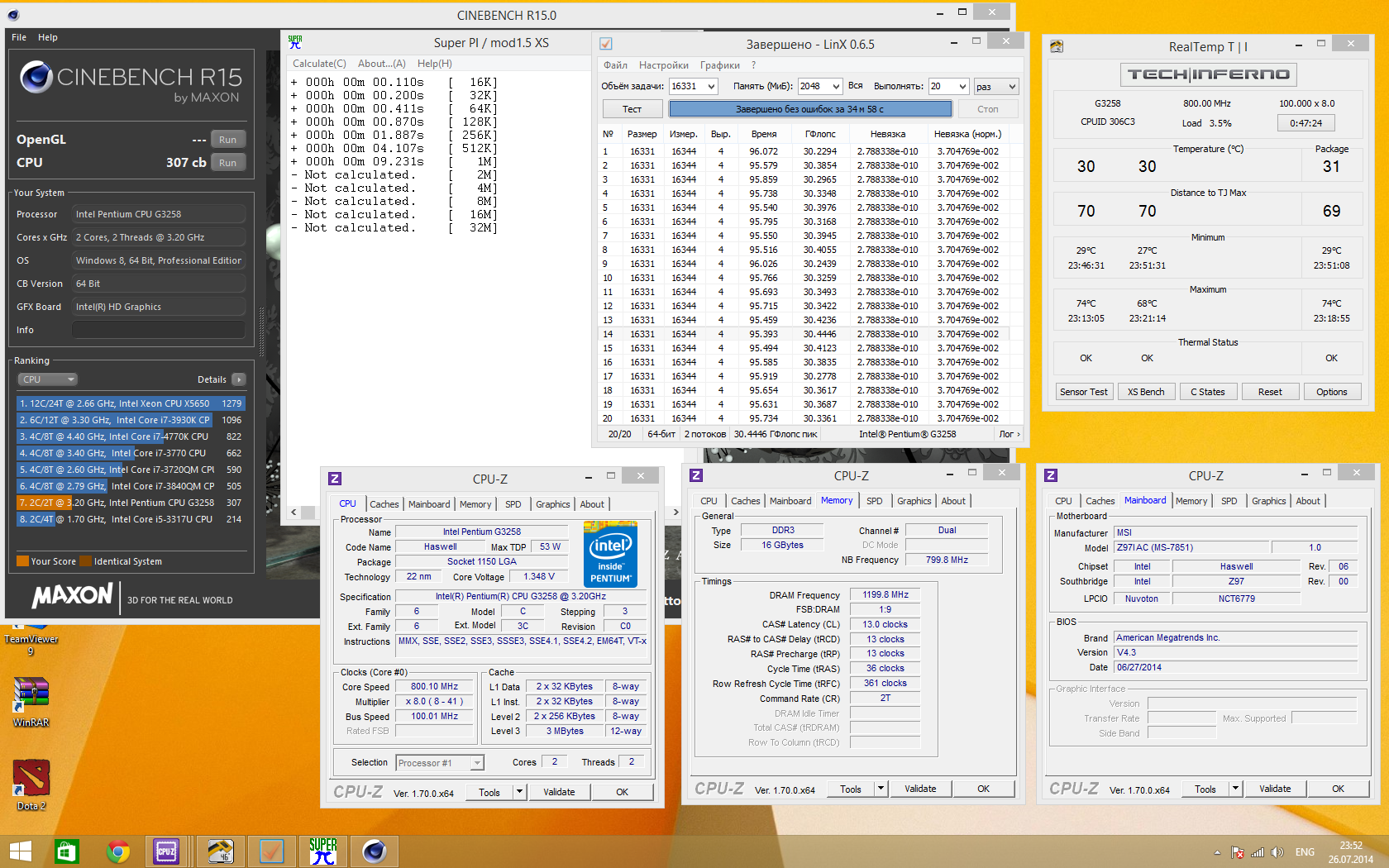Click the Z icon of the CPU-Z Memory window
The height and width of the screenshot is (868, 1389).
[x=696, y=475]
